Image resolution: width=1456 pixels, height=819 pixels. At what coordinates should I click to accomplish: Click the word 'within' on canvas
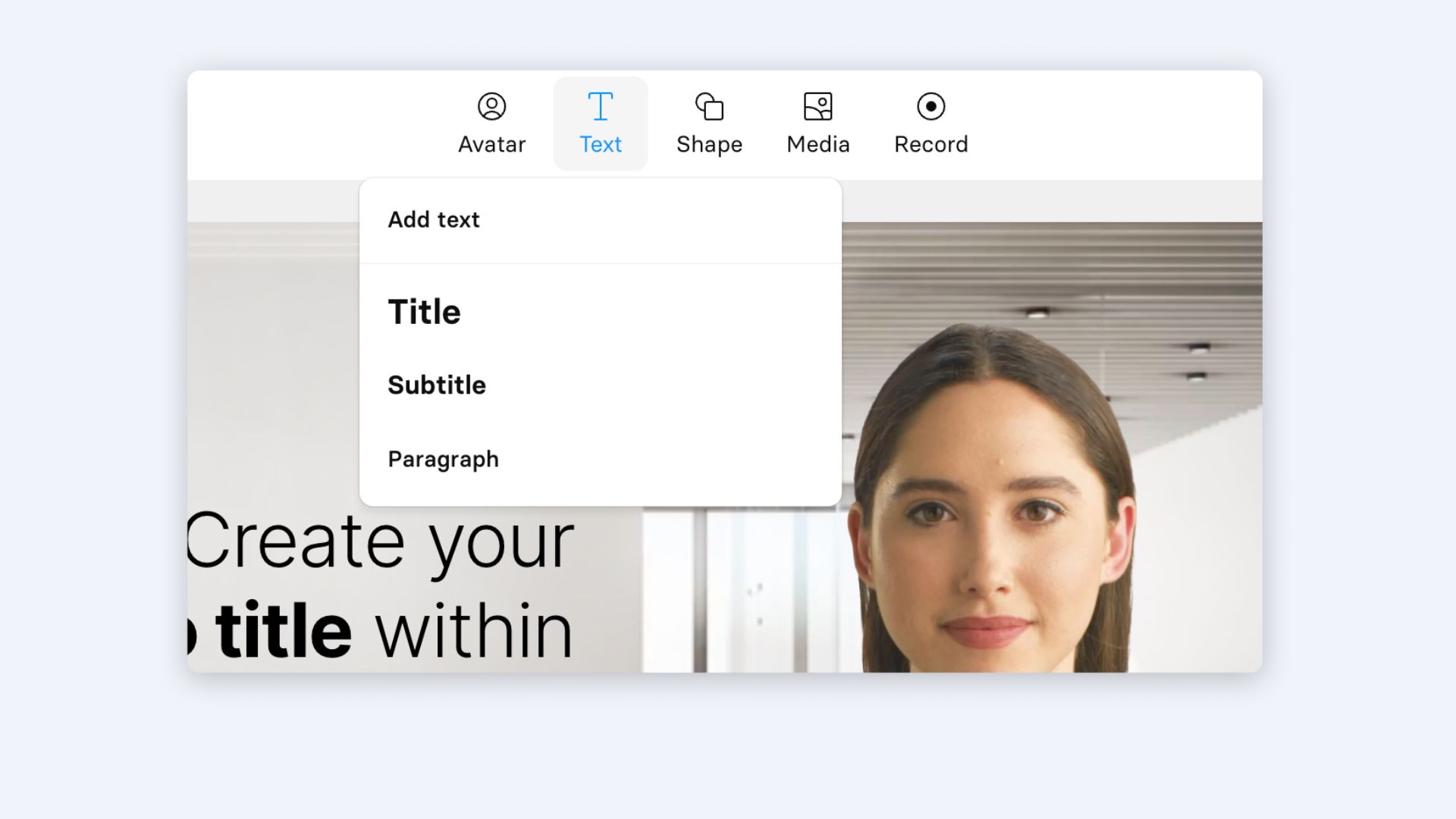coord(474,631)
